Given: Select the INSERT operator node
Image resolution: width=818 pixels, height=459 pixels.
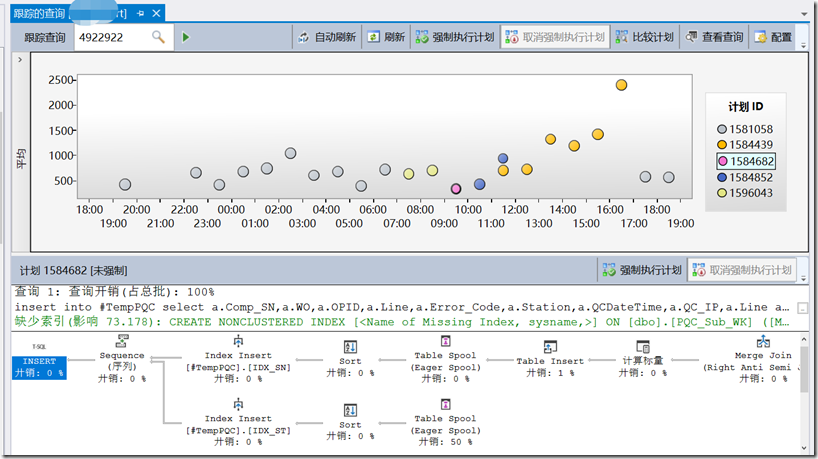Looking at the screenshot, I should coord(40,367).
